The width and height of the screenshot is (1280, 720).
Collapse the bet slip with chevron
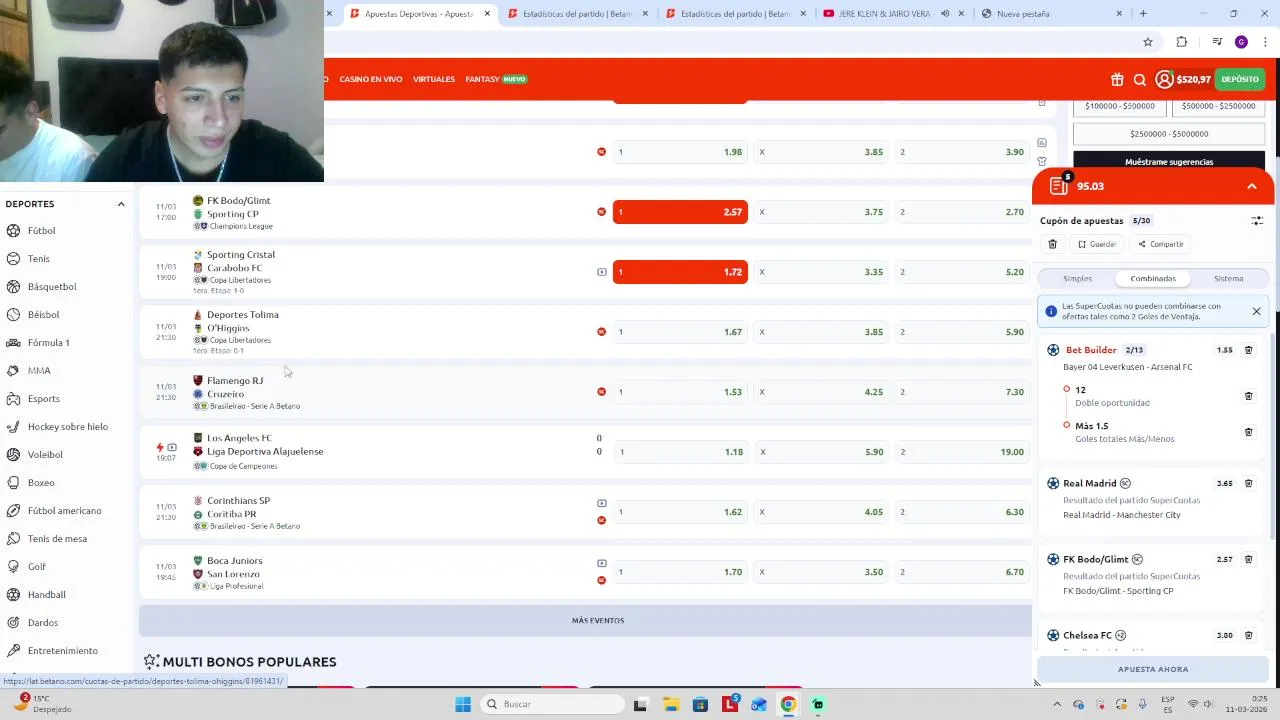(1251, 187)
